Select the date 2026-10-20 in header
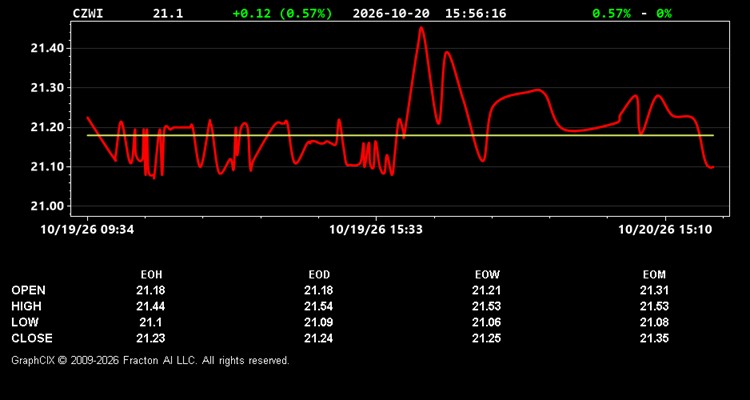 pos(391,13)
